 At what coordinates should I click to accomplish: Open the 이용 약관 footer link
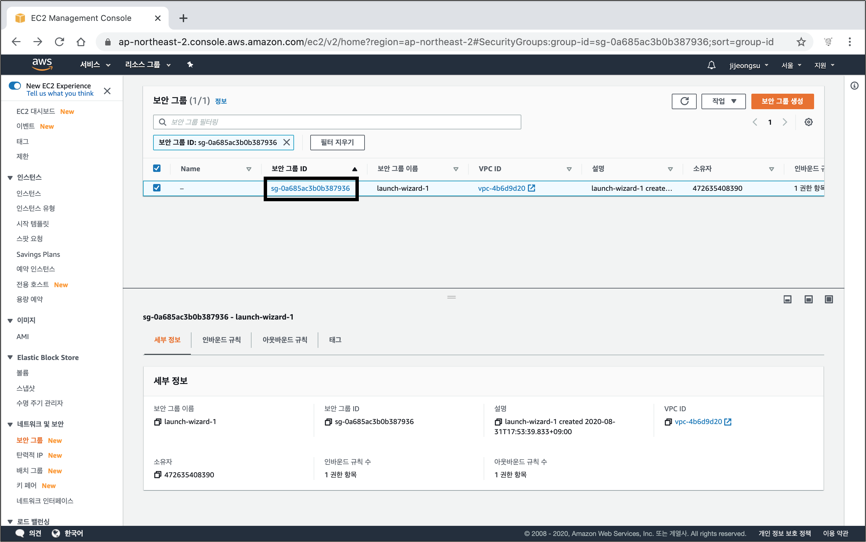click(836, 534)
